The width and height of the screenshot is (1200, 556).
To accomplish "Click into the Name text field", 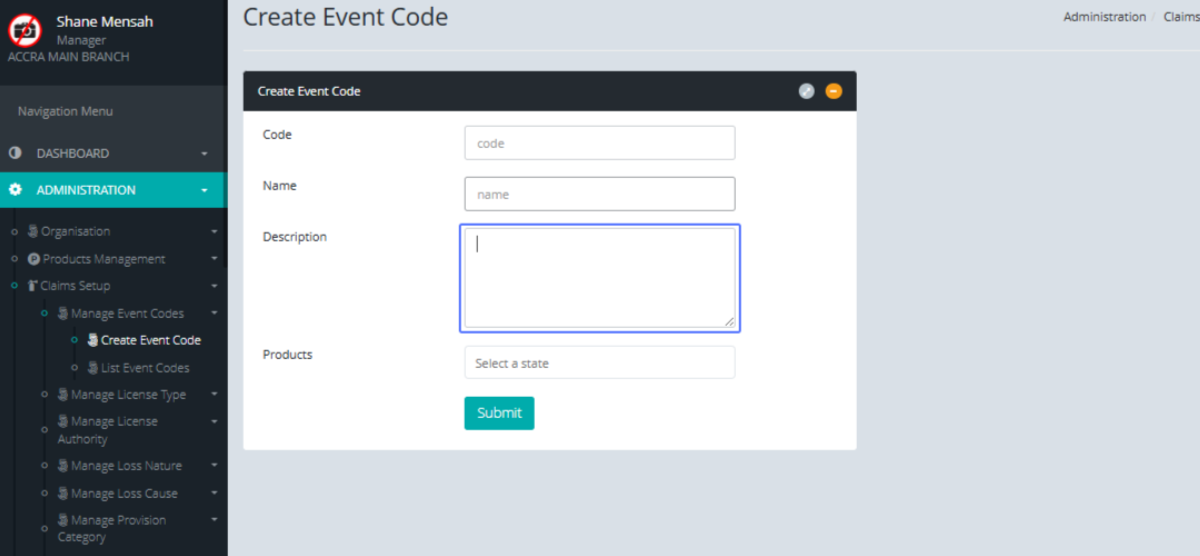I will coord(599,194).
